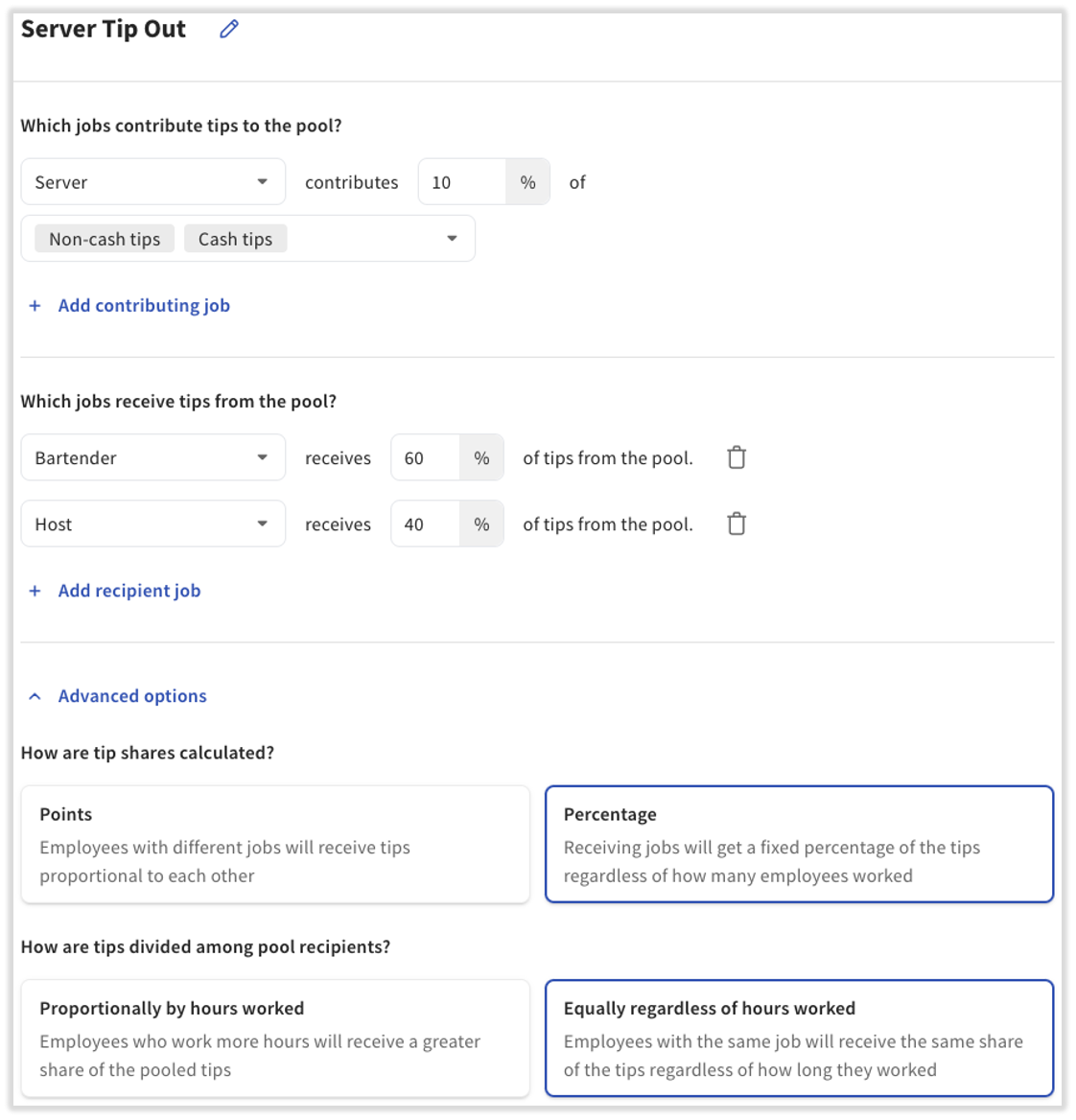The image size is (1076, 1120).
Task: Click Add contributing job
Action: tap(144, 305)
